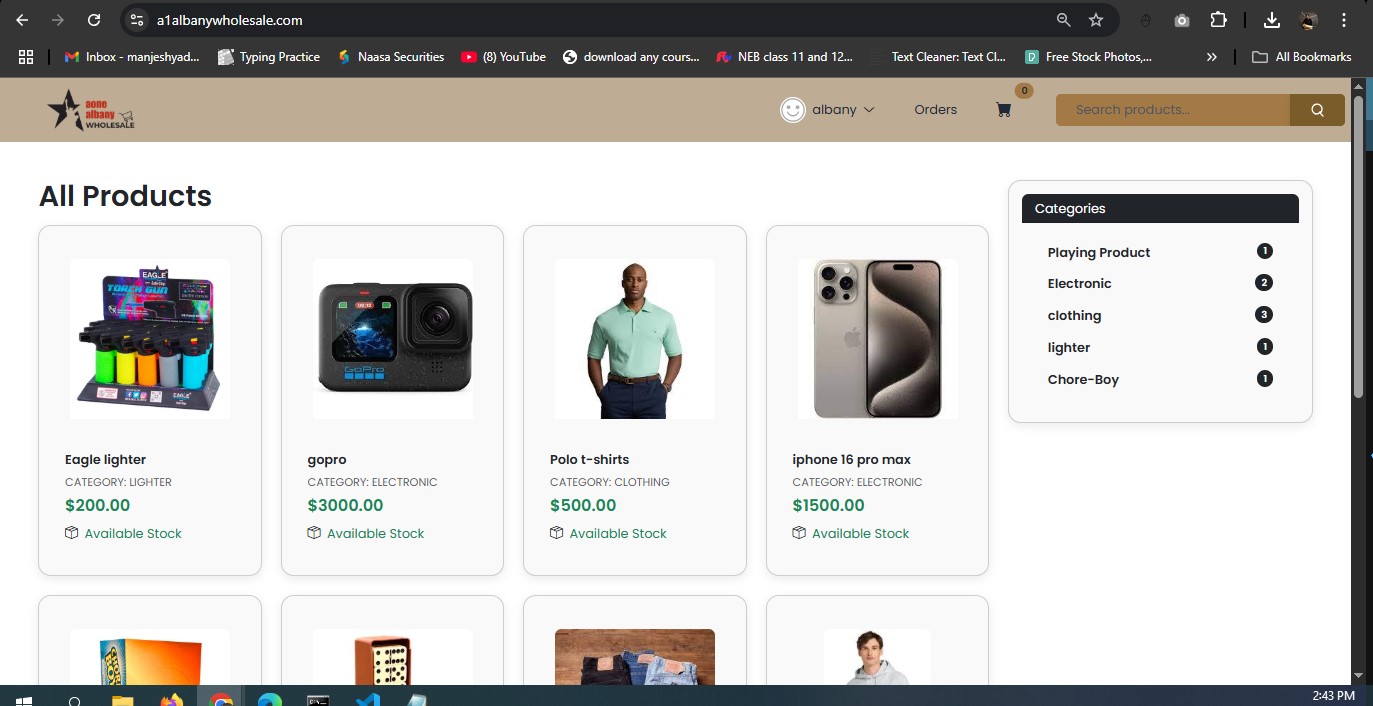The width and height of the screenshot is (1373, 706).
Task: Open the NEB class 11 and 12 bookmark
Action: pos(785,57)
